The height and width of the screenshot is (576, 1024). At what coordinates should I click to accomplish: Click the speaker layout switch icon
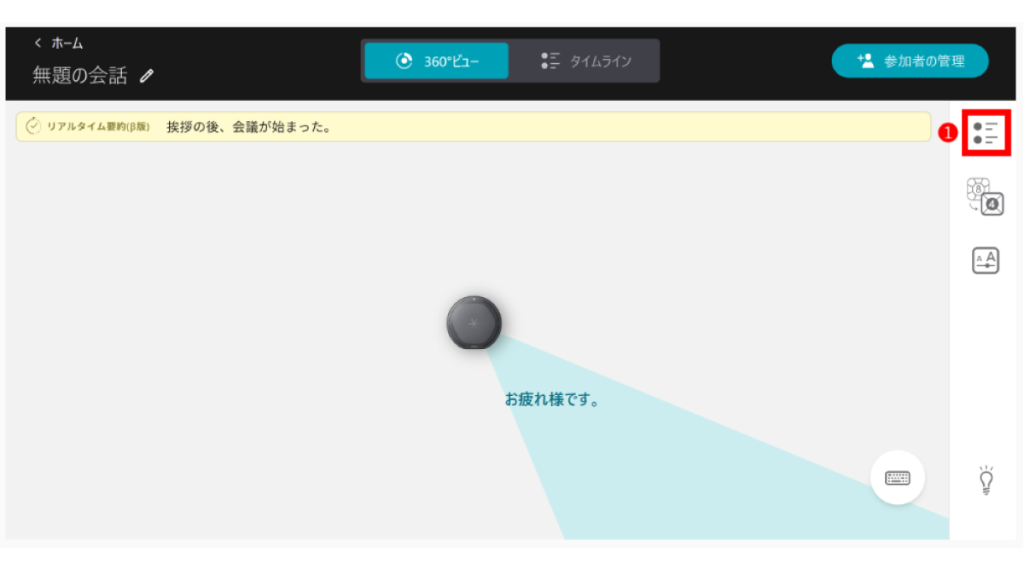[x=985, y=196]
